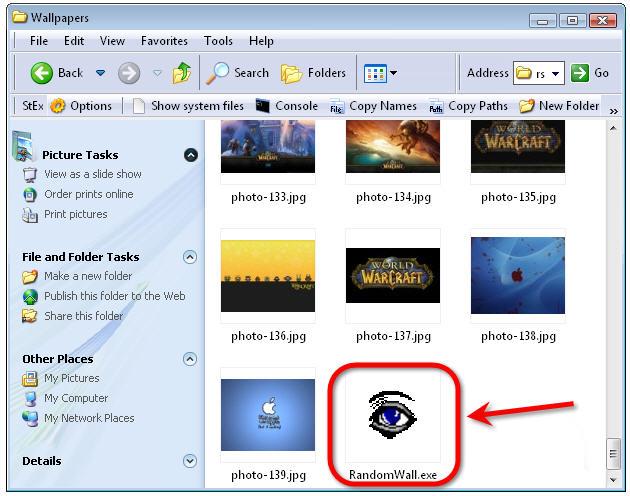Click the green Go button
Image resolution: width=630 pixels, height=496 pixels.
click(x=590, y=73)
